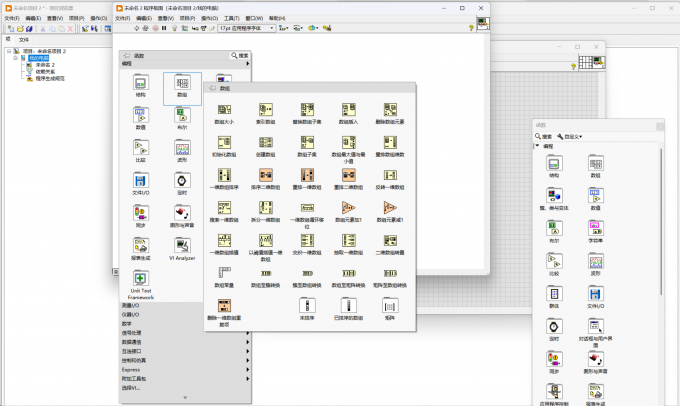Open the Distribute Objects dropdown
The width and height of the screenshot is (680, 406).
pyautogui.click(x=298, y=28)
